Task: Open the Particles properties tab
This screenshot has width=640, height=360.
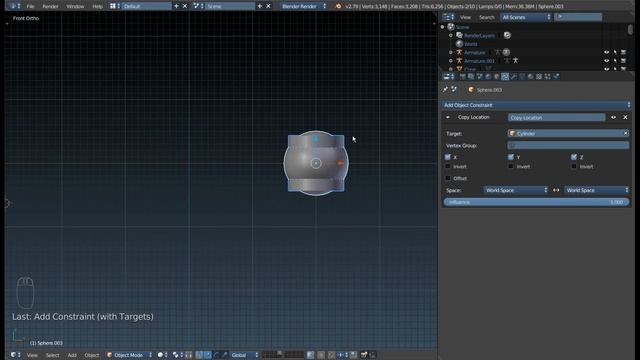Action: point(547,76)
